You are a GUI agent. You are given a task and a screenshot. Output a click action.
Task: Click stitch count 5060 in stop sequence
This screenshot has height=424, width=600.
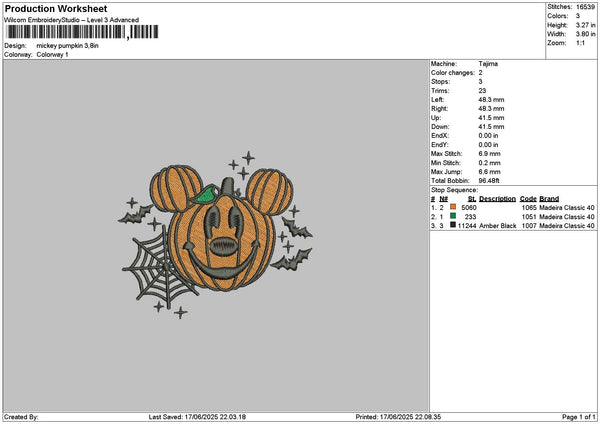pyautogui.click(x=469, y=207)
